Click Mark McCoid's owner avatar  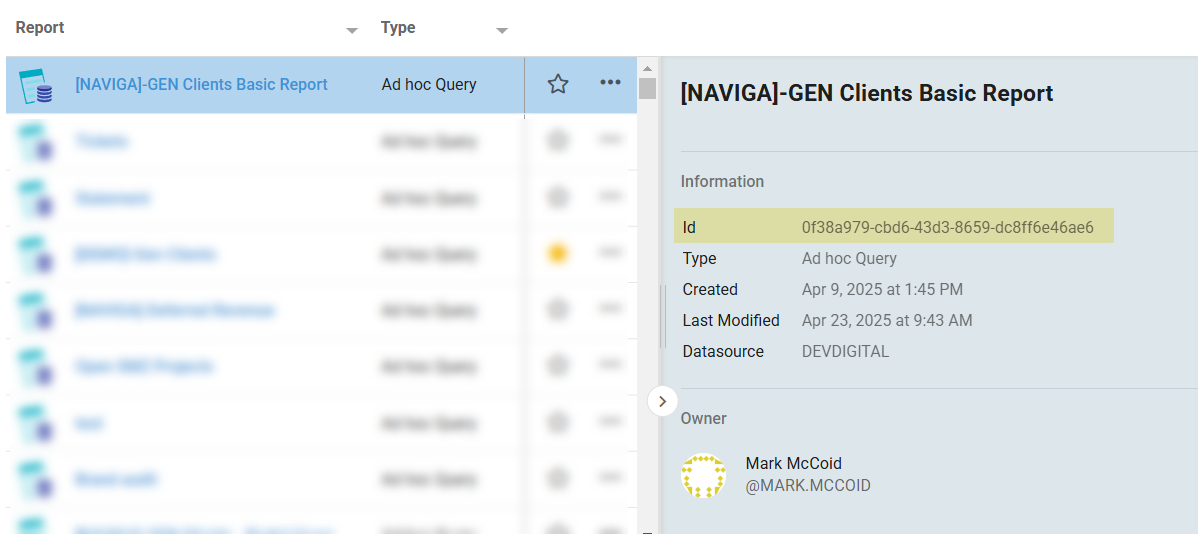[702, 476]
